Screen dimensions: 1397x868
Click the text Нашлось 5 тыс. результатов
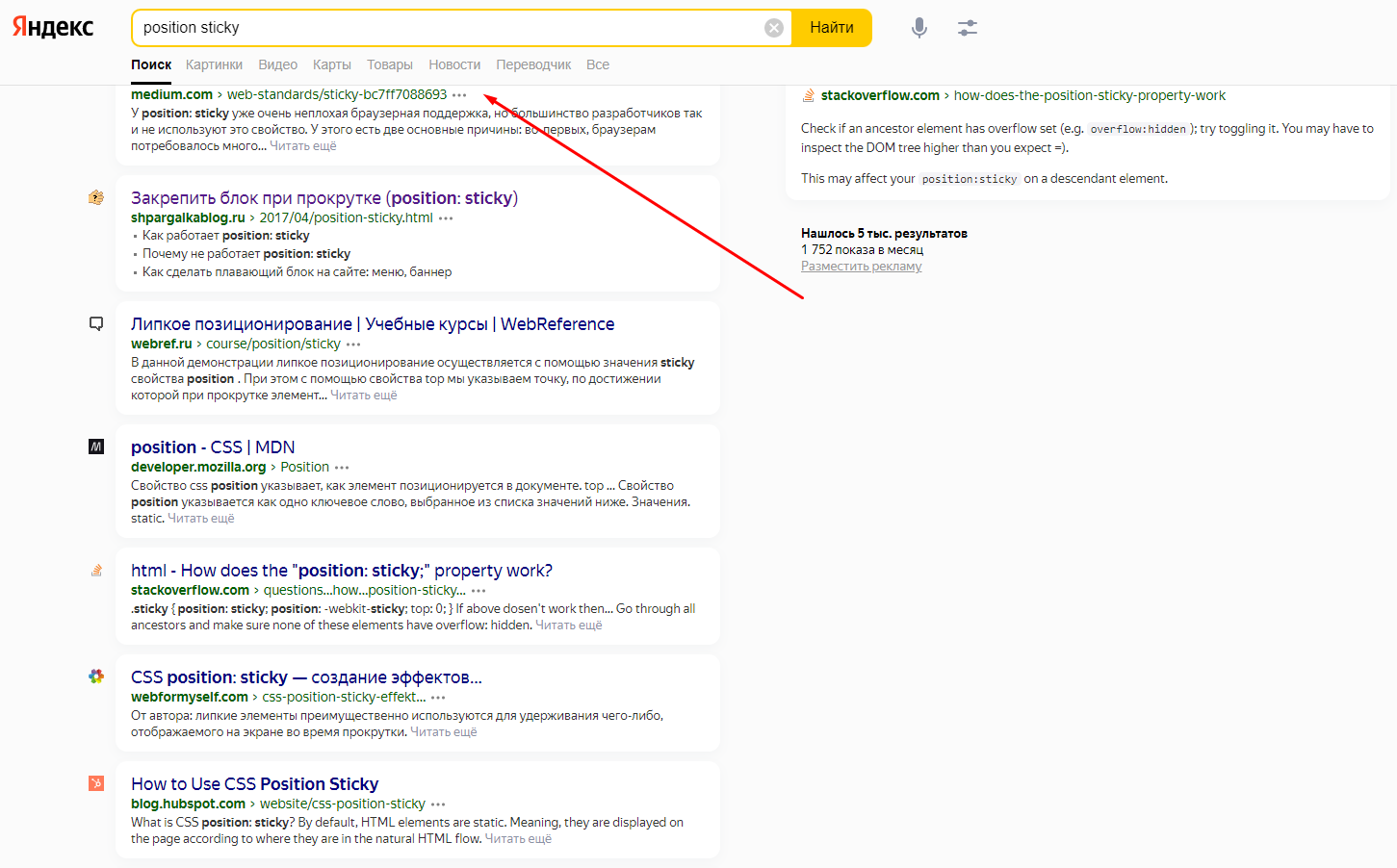pyautogui.click(x=884, y=233)
